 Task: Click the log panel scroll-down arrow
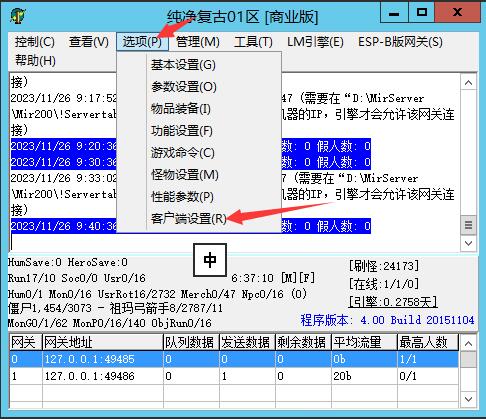[468, 243]
